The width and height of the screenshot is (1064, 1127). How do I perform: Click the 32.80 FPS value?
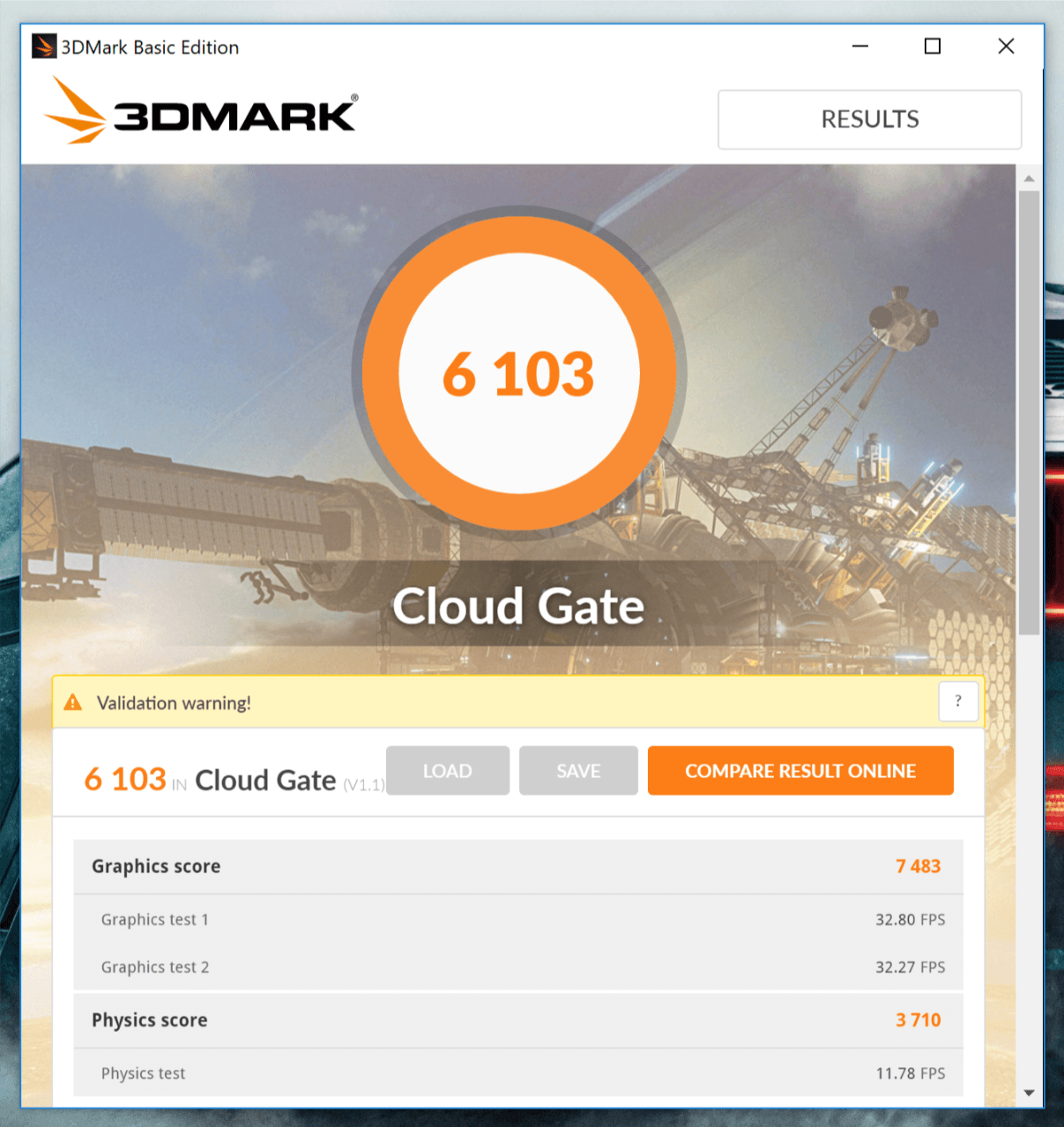[x=910, y=920]
